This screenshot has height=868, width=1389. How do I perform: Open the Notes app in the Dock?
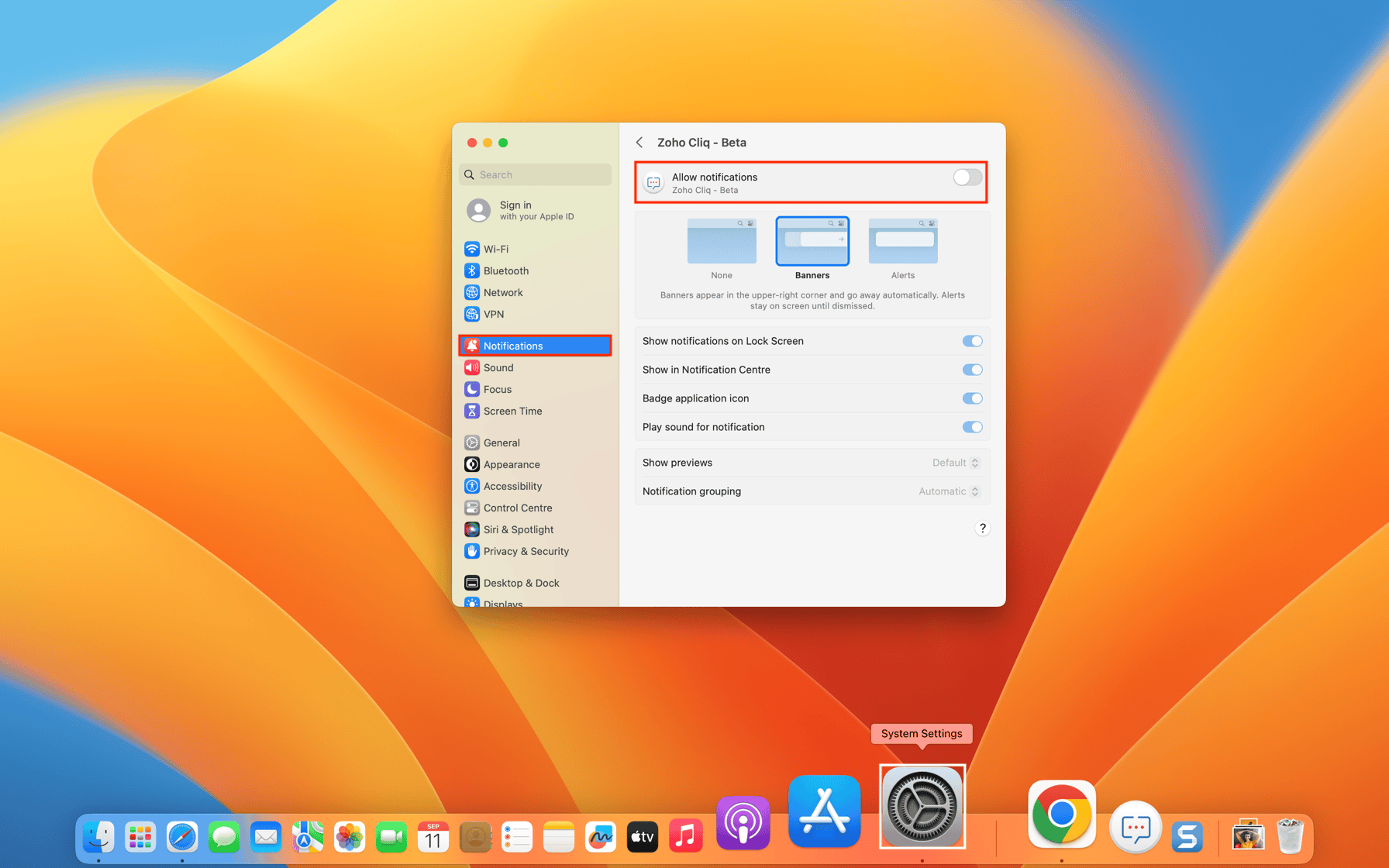pos(559,837)
